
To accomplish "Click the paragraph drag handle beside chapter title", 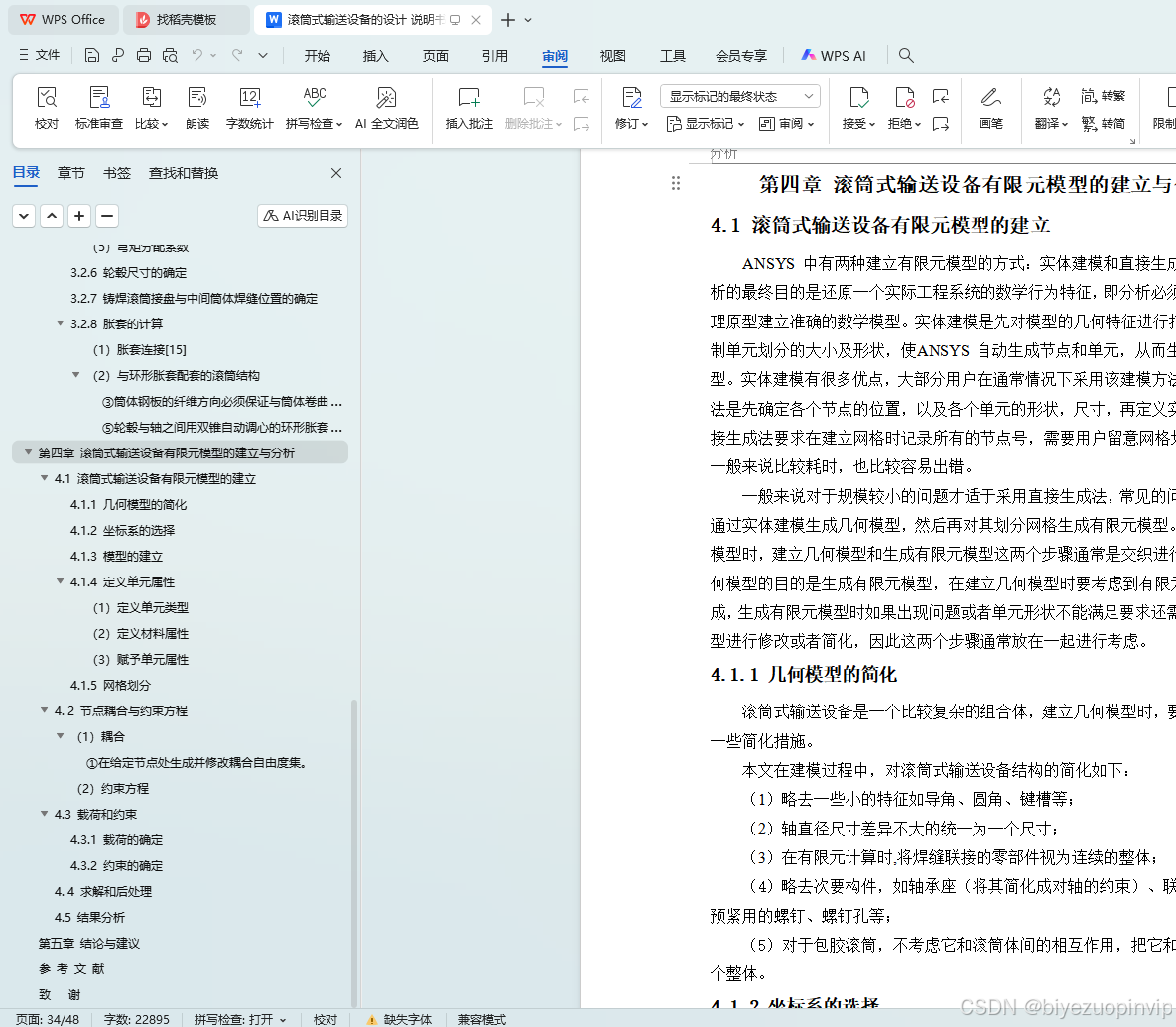I will pyautogui.click(x=676, y=183).
